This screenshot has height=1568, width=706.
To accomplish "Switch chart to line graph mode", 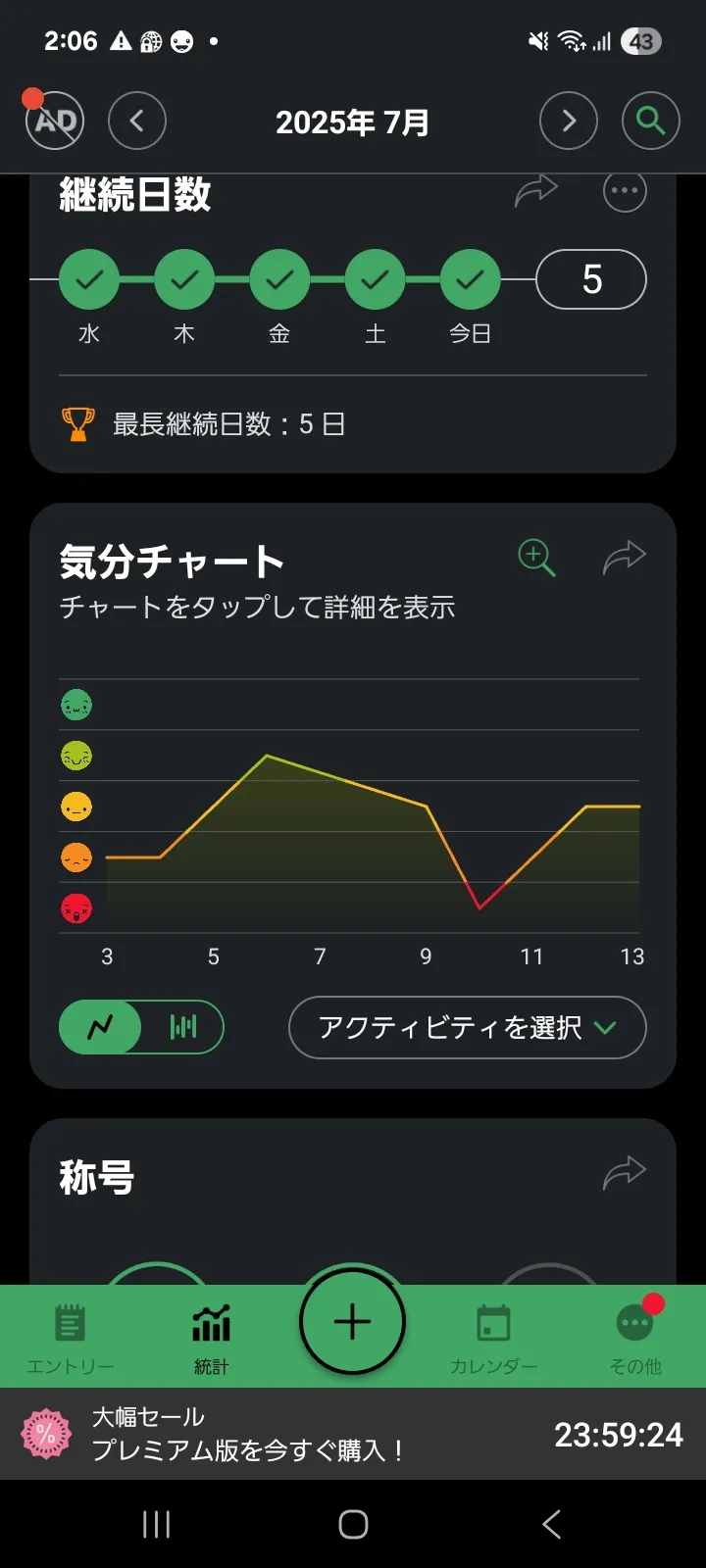I will pyautogui.click(x=100, y=1027).
